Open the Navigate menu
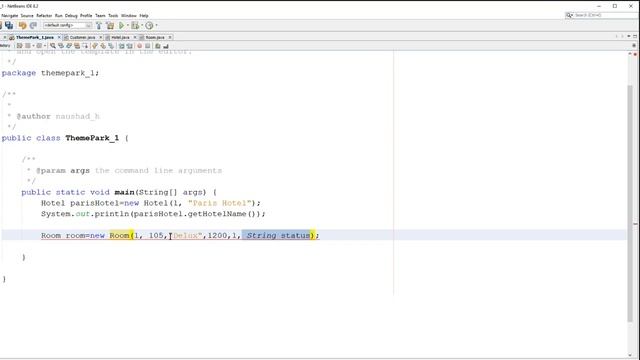 click(x=9, y=16)
